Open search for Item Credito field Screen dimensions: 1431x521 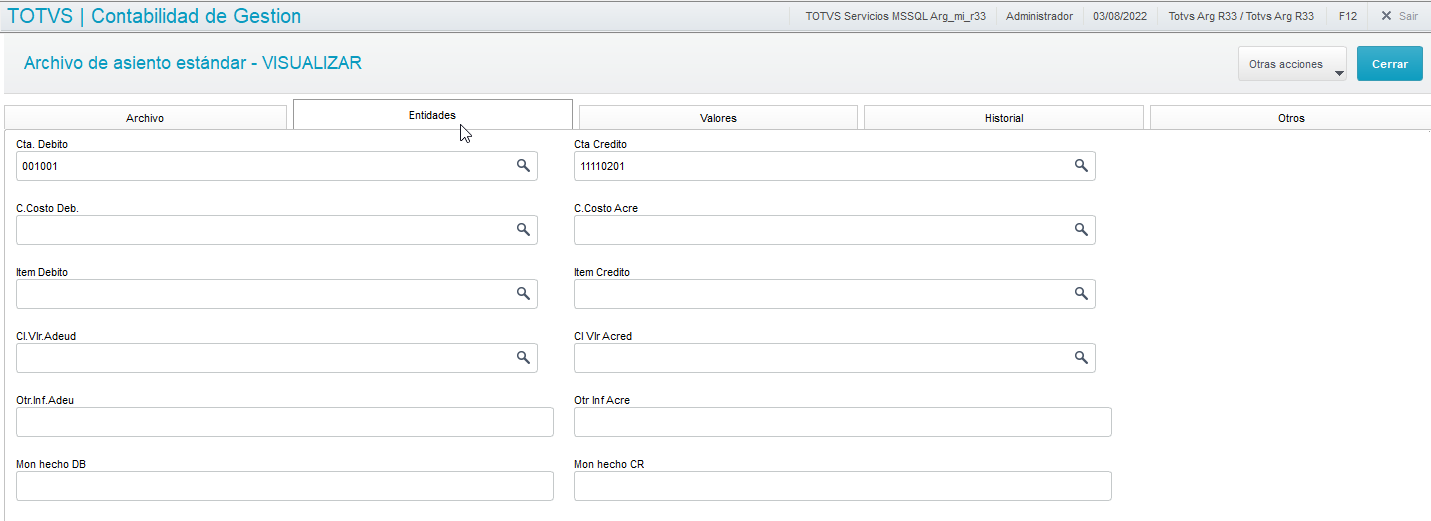1080,294
